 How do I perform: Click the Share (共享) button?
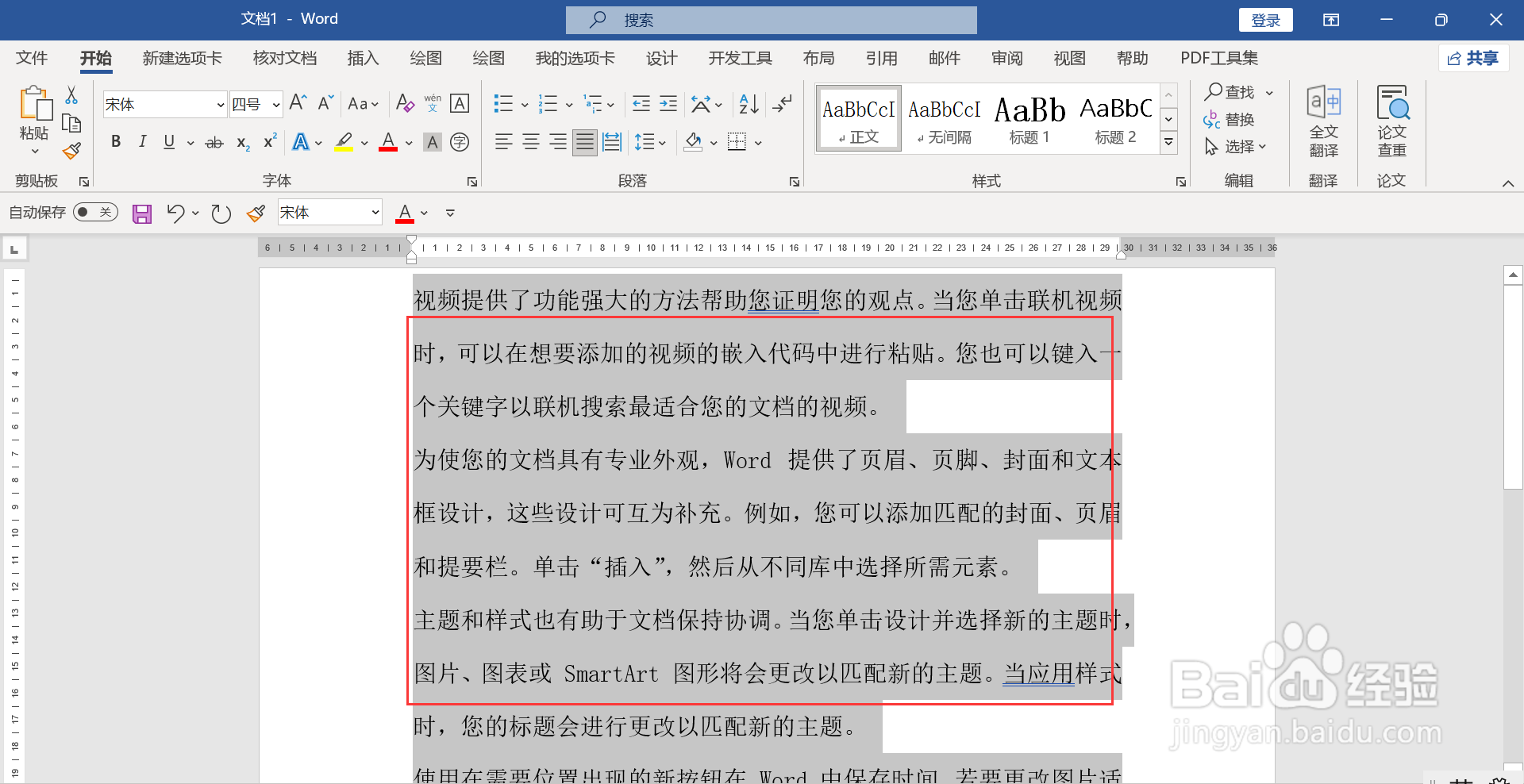point(1473,58)
